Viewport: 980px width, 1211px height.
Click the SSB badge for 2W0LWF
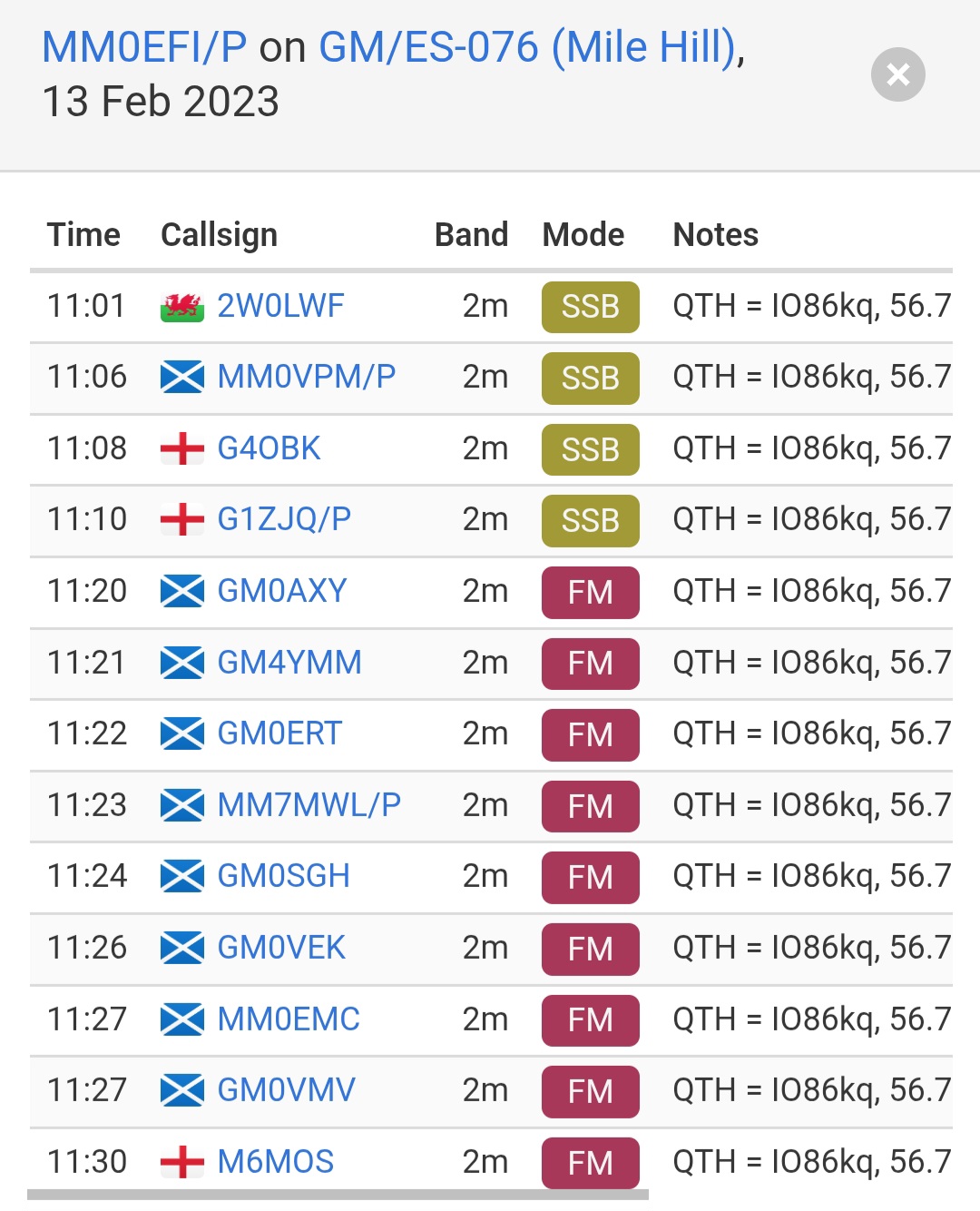point(591,307)
